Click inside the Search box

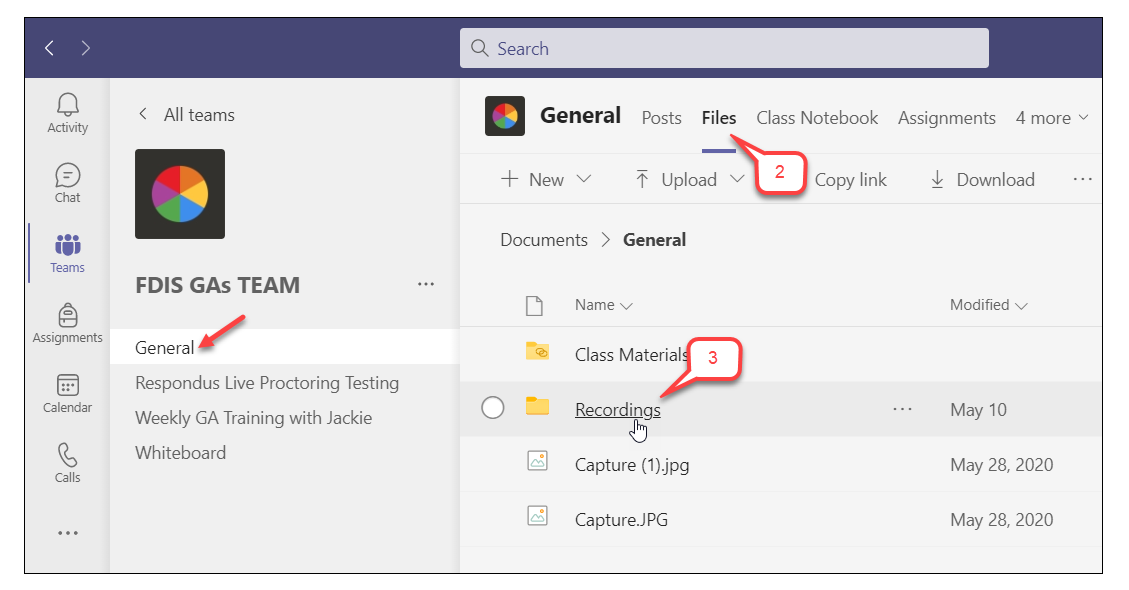pyautogui.click(x=724, y=48)
